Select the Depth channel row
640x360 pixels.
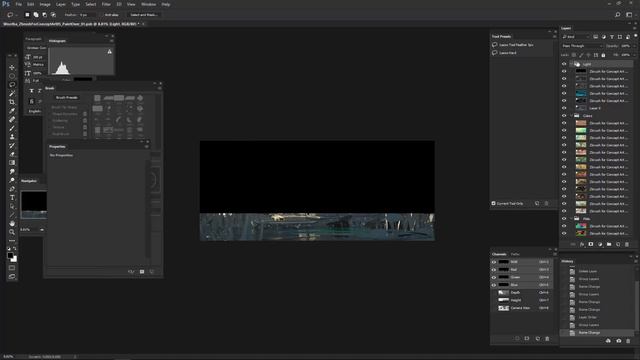pos(522,293)
